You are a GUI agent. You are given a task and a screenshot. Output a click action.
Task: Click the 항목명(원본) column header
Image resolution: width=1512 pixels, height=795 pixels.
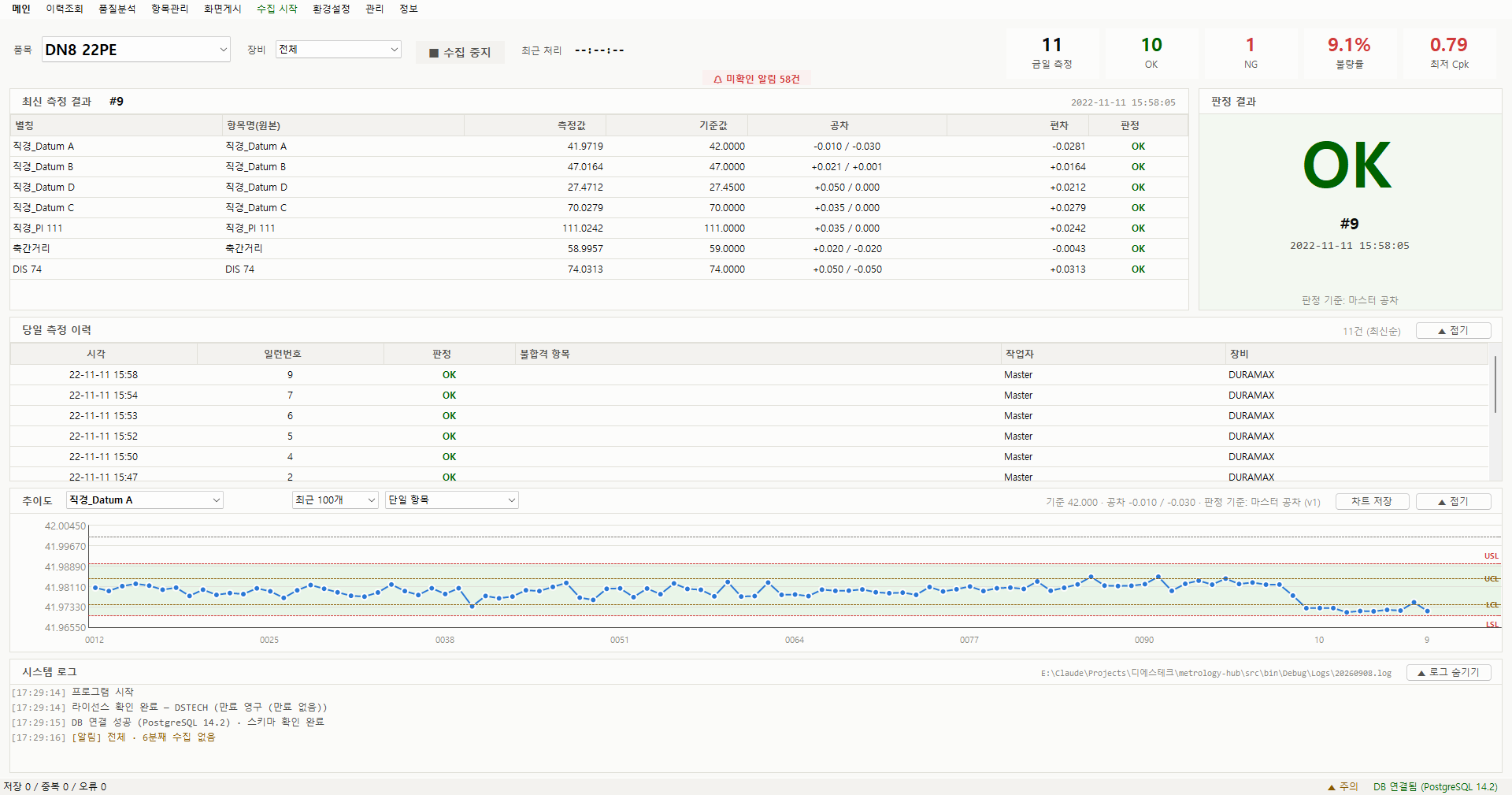[x=343, y=125]
